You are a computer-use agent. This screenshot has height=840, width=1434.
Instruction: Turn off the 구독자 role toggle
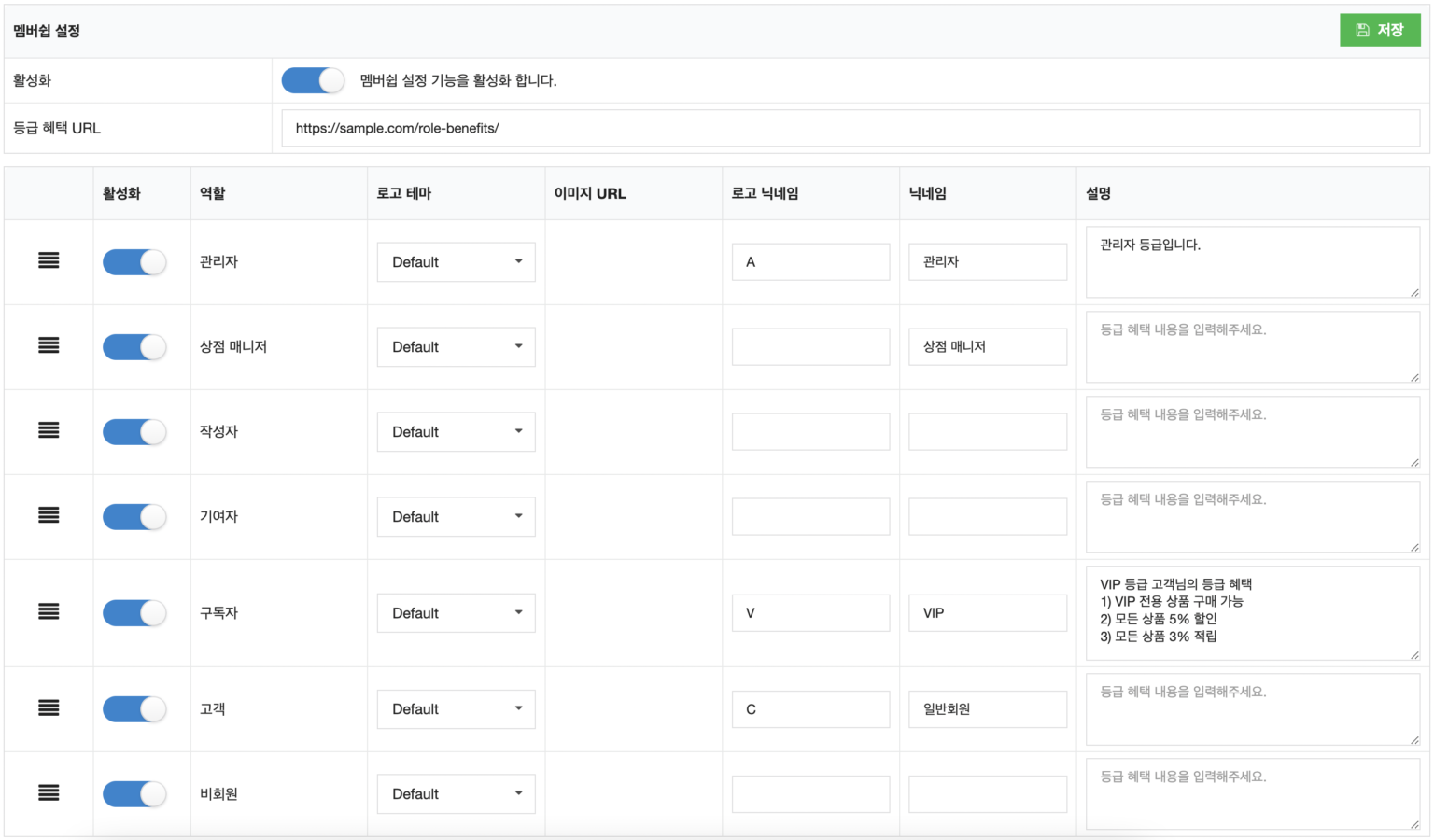(x=134, y=613)
